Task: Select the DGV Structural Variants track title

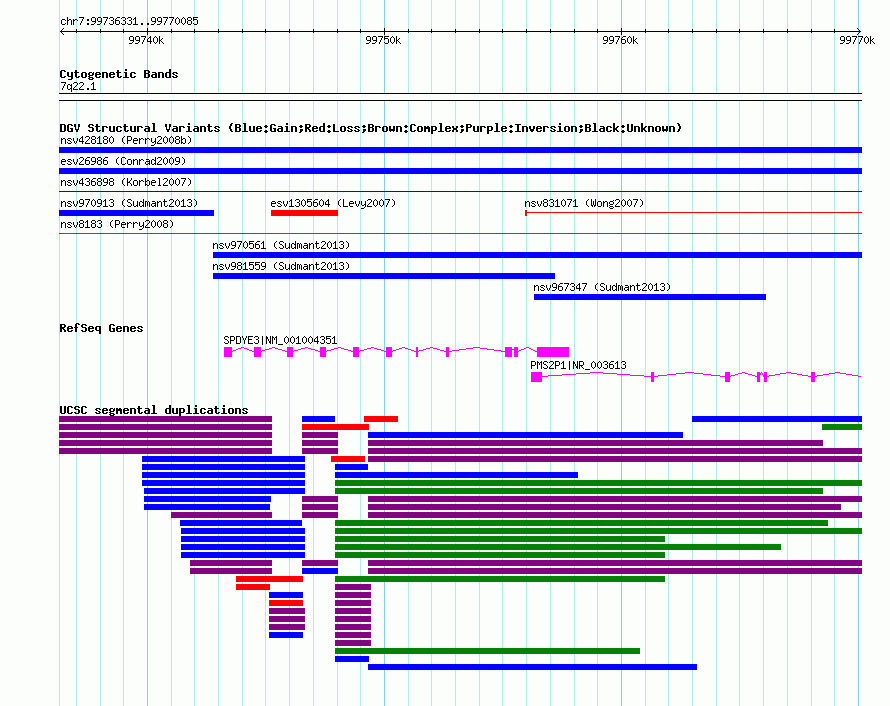Action: point(371,128)
